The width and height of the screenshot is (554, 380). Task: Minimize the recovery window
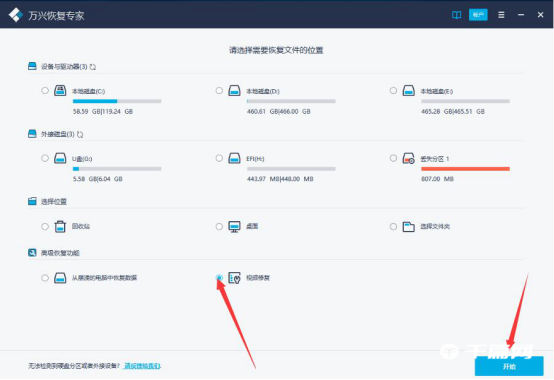(x=521, y=15)
